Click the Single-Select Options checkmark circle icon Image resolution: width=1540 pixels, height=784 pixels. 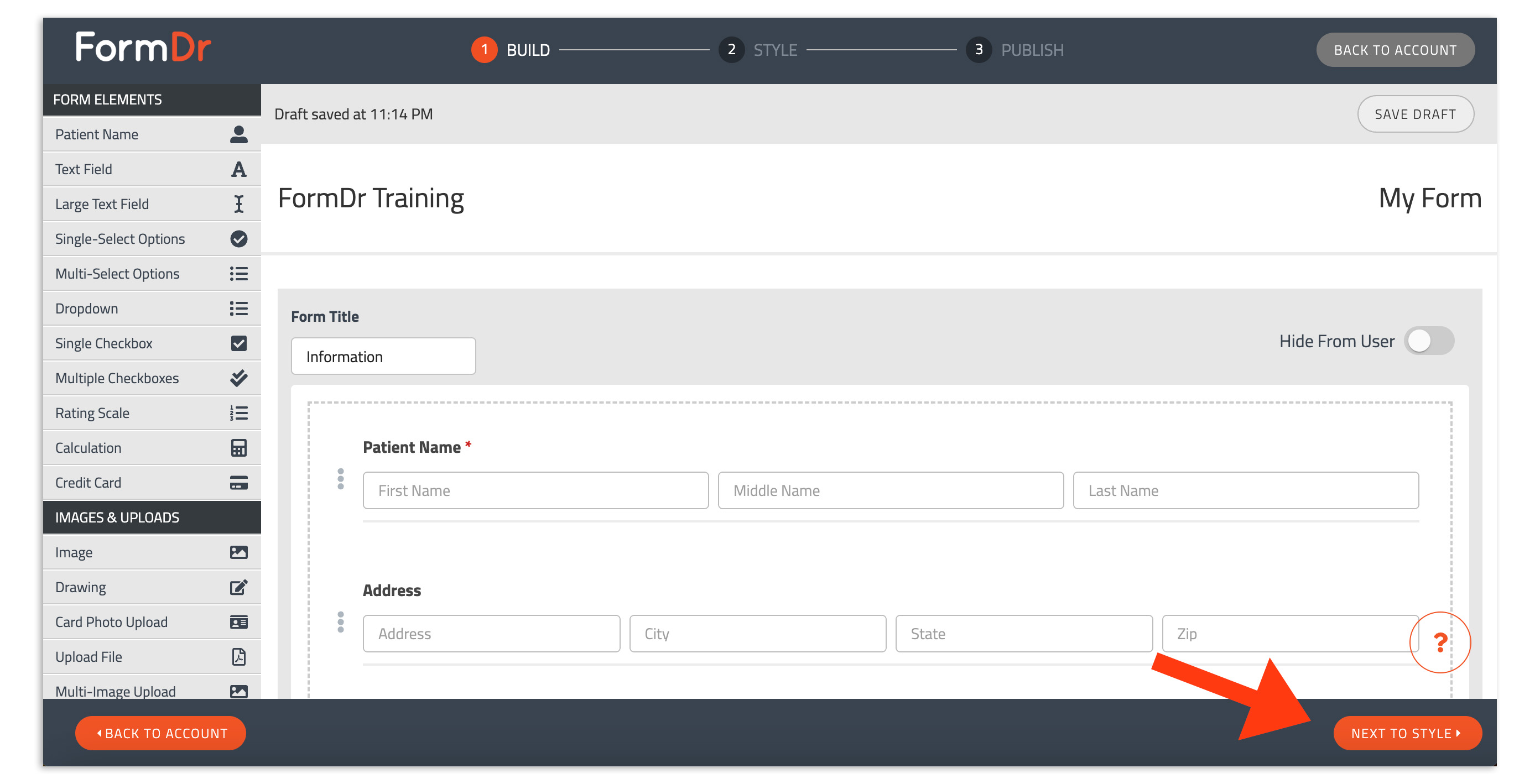click(238, 239)
